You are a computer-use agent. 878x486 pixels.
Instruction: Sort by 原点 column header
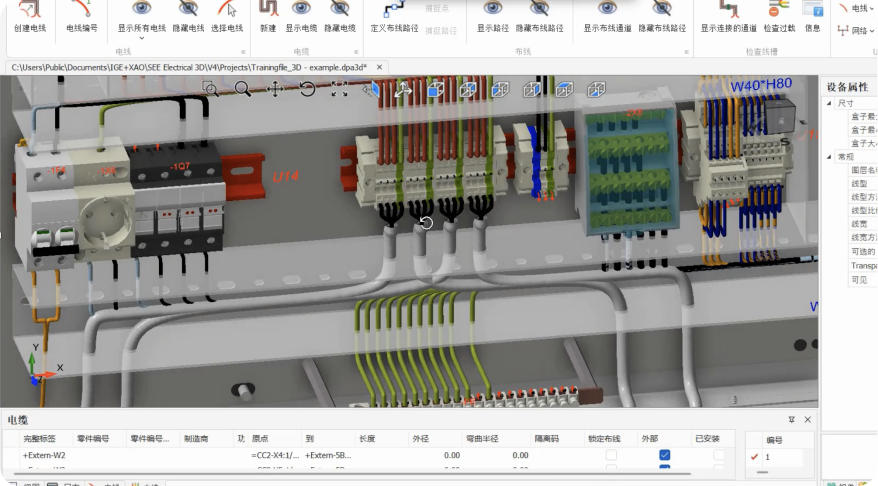point(260,438)
